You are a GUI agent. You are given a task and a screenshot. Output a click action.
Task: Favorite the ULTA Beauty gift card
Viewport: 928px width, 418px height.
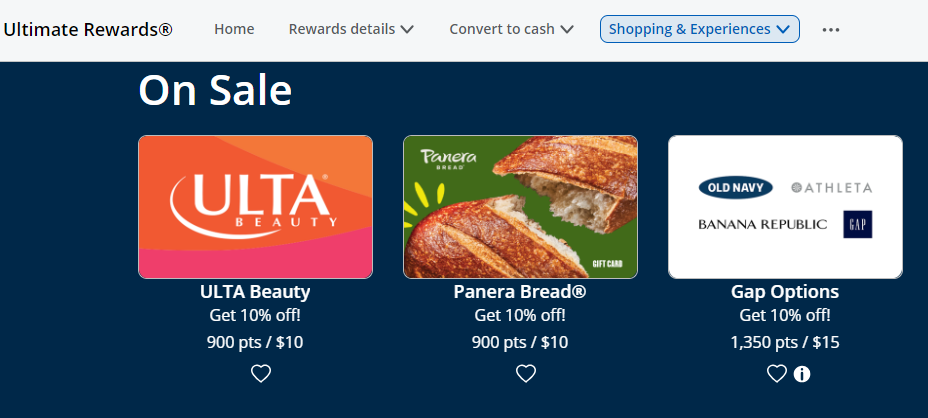(x=260, y=374)
